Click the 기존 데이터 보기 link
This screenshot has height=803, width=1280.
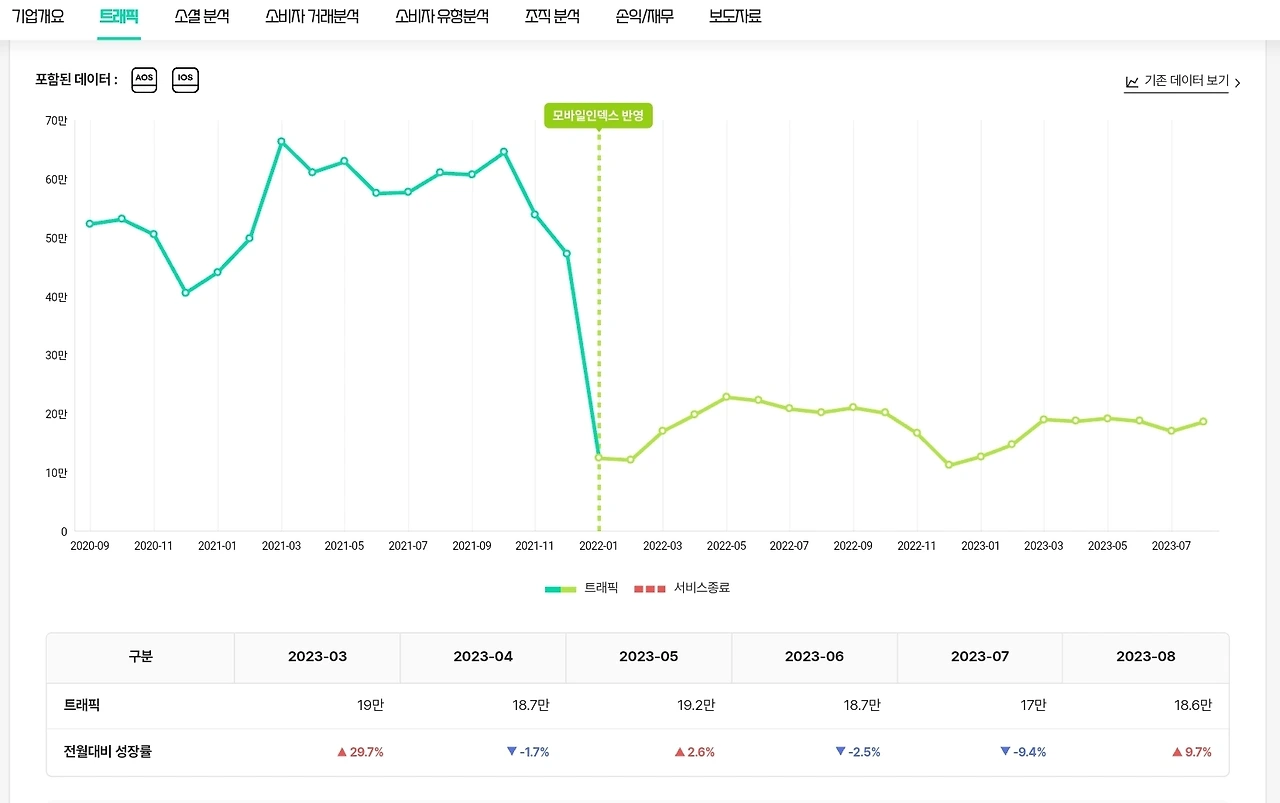[x=1186, y=82]
